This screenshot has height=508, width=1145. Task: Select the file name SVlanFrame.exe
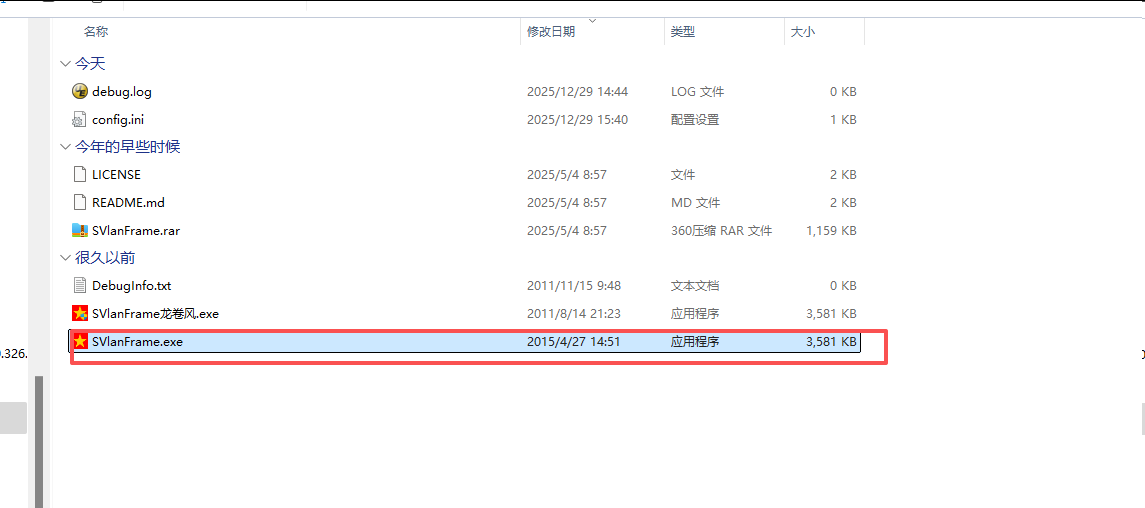137,342
